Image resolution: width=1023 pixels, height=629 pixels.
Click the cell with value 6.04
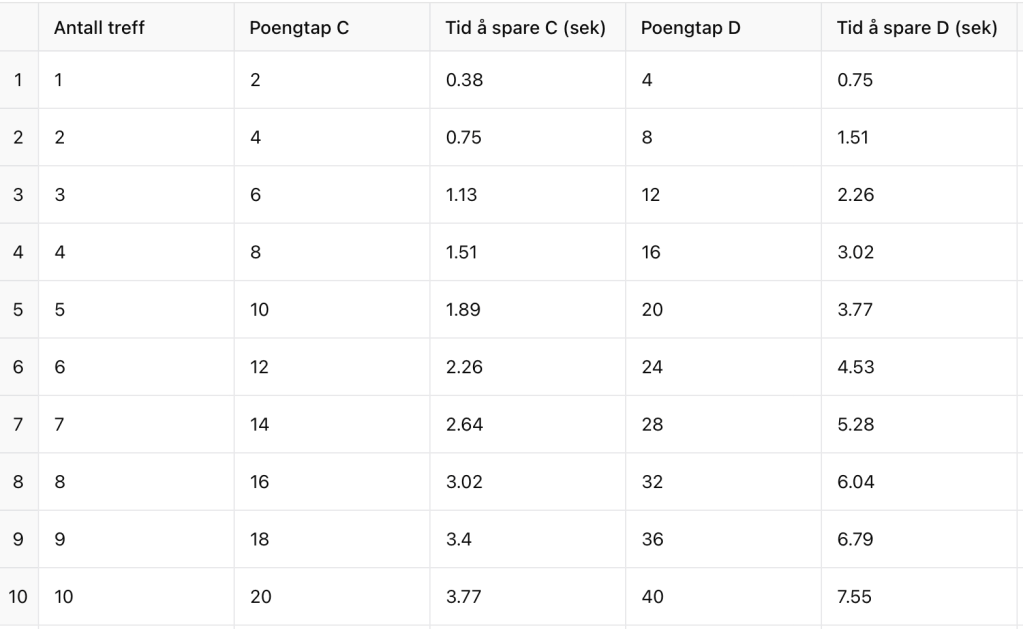coord(855,482)
